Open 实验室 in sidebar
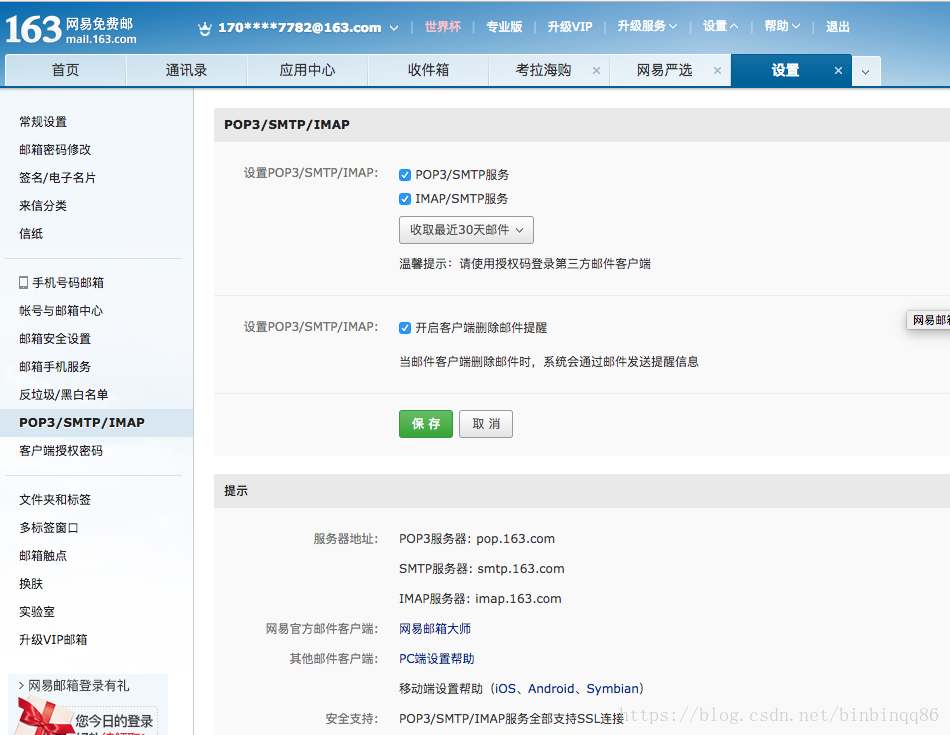 [37, 611]
